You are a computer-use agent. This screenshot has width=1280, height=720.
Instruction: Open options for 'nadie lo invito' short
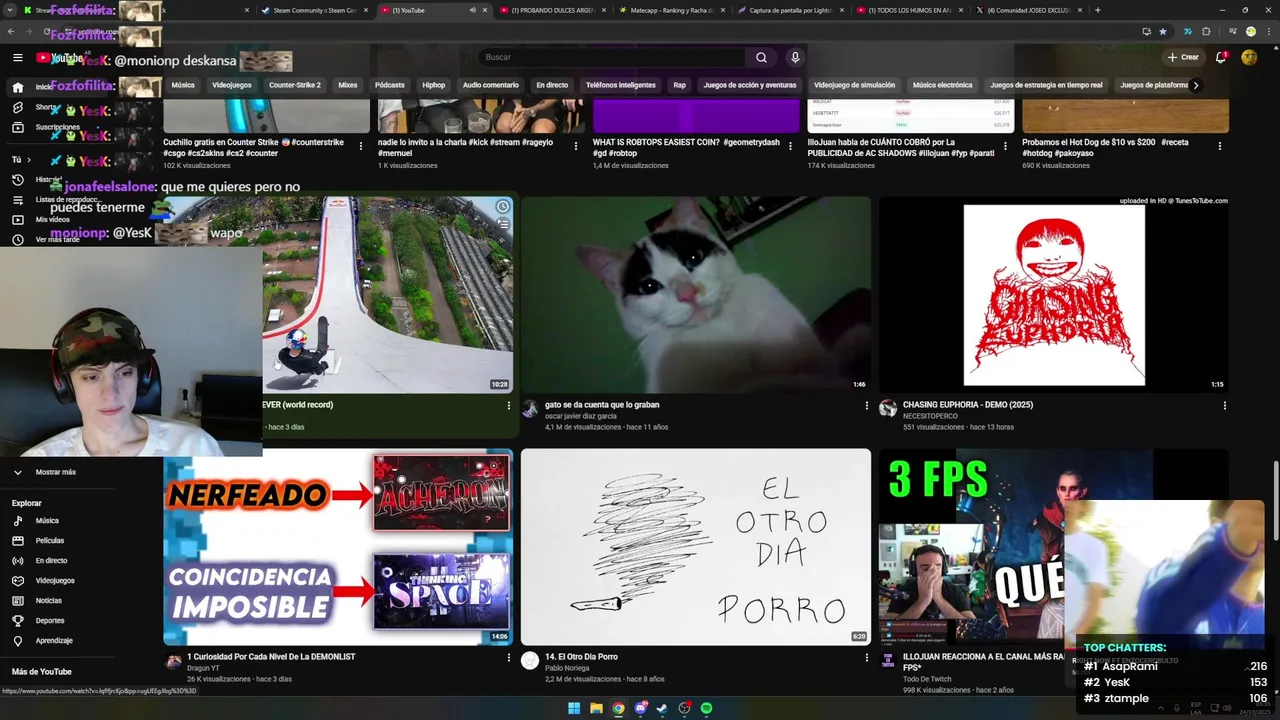[575, 145]
